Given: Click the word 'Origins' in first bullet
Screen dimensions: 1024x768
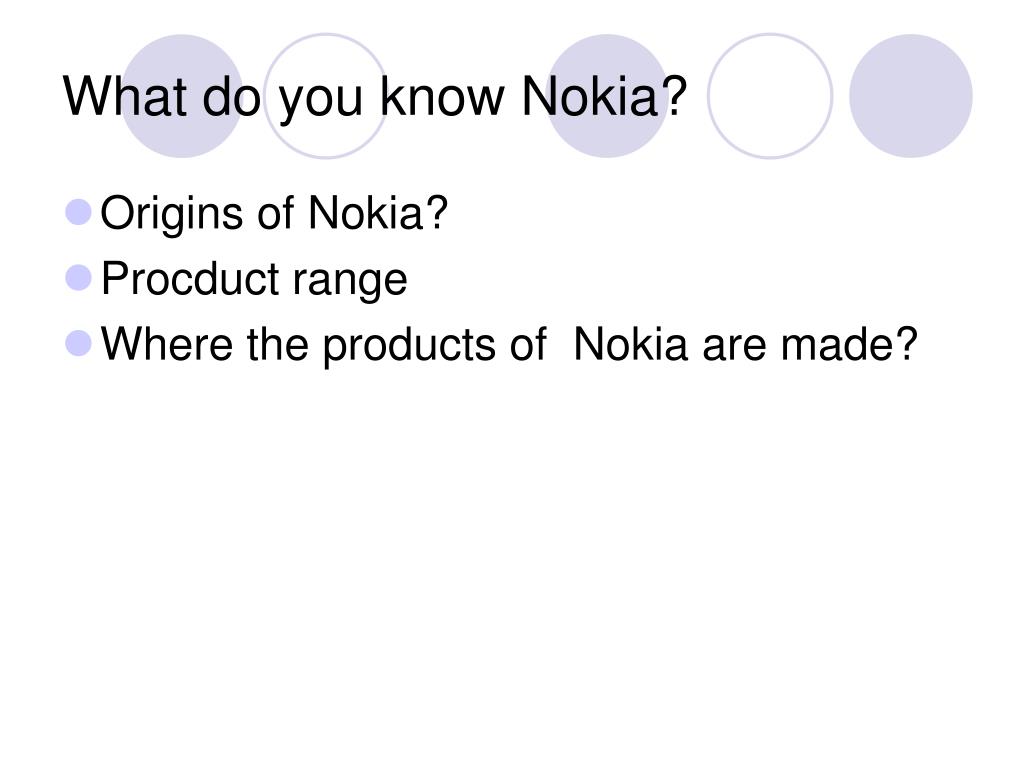Looking at the screenshot, I should 171,215.
